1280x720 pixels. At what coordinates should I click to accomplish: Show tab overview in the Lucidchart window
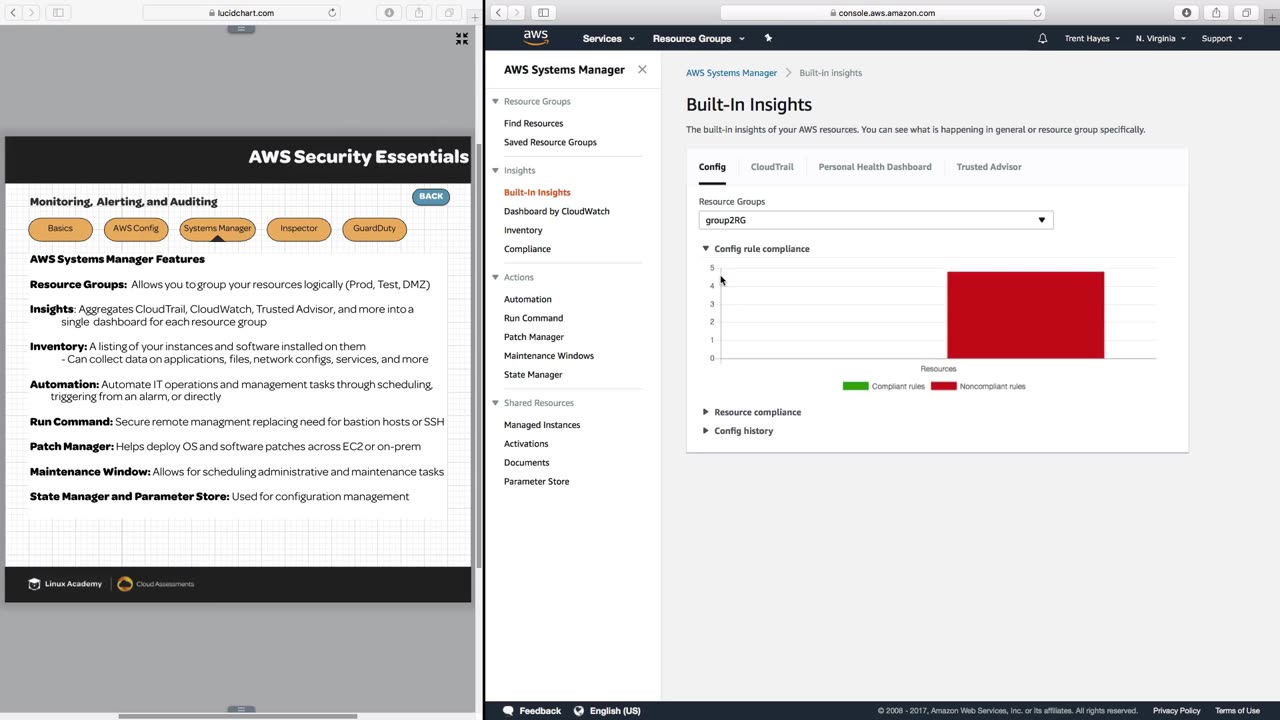(x=449, y=13)
